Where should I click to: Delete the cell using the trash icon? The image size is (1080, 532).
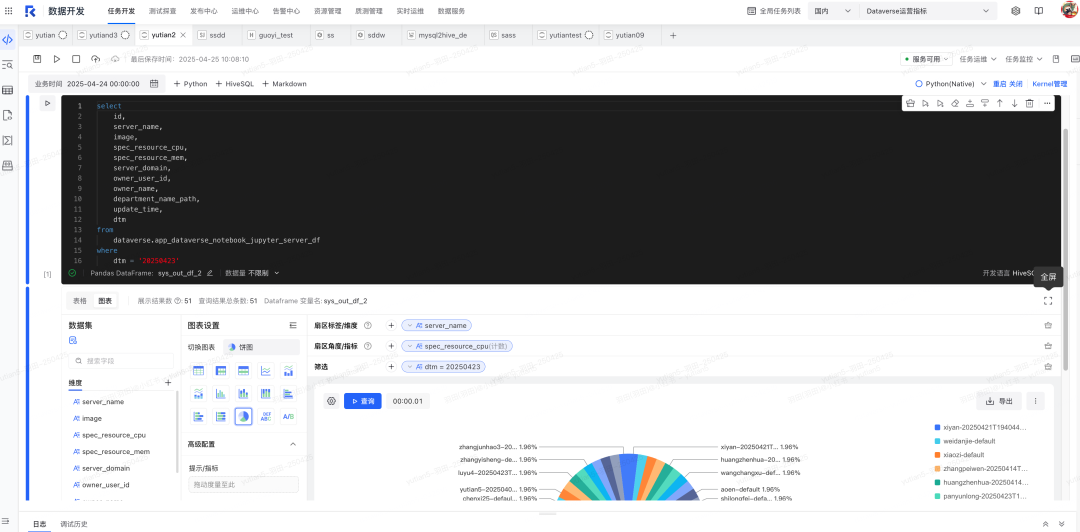click(1030, 103)
